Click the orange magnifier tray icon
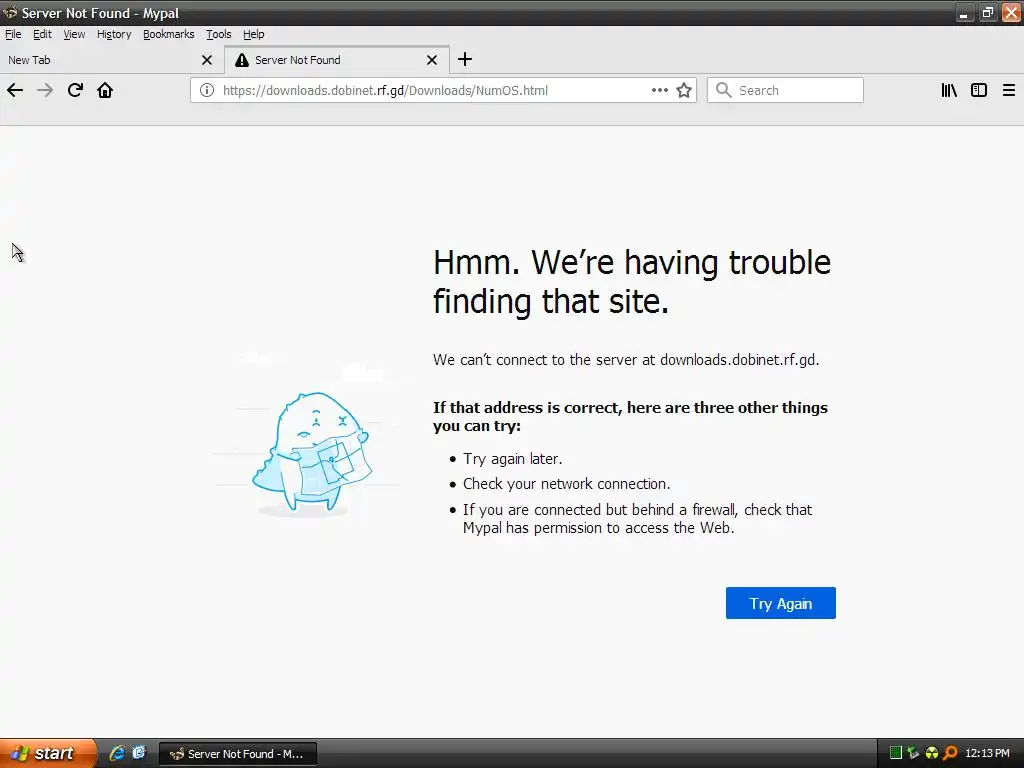 click(950, 753)
